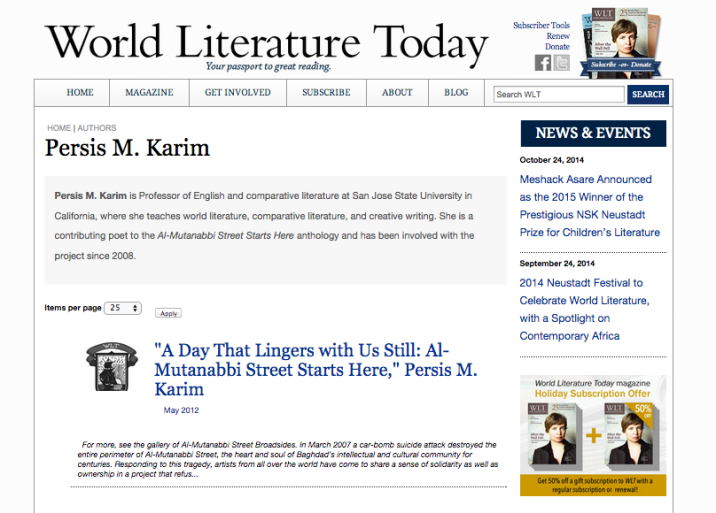Open the Holiday Subscription Offer ad
Screen dimensions: 716x513
593,435
